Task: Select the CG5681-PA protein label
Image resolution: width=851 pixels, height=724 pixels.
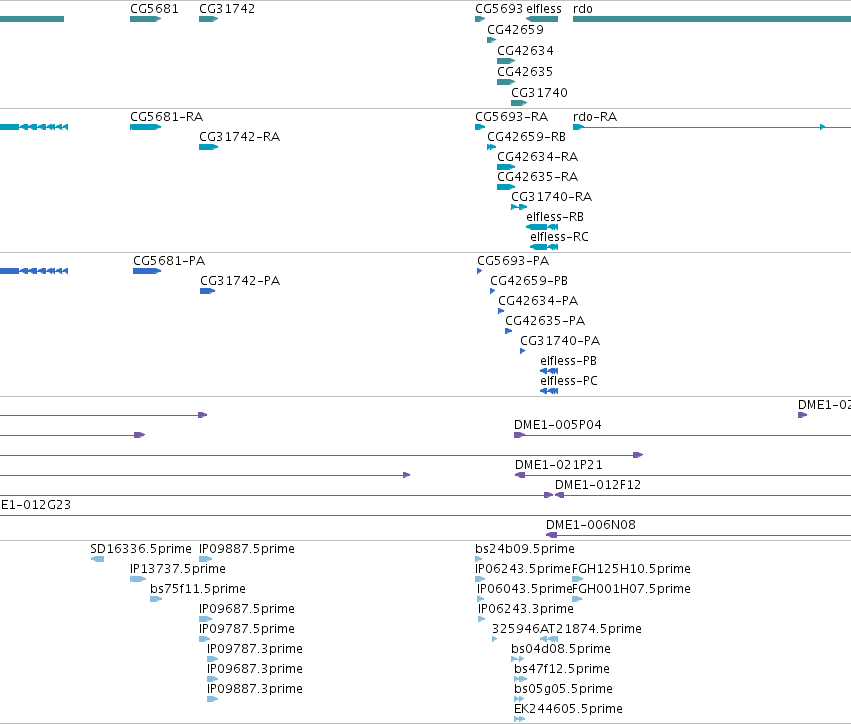Action: tap(169, 261)
